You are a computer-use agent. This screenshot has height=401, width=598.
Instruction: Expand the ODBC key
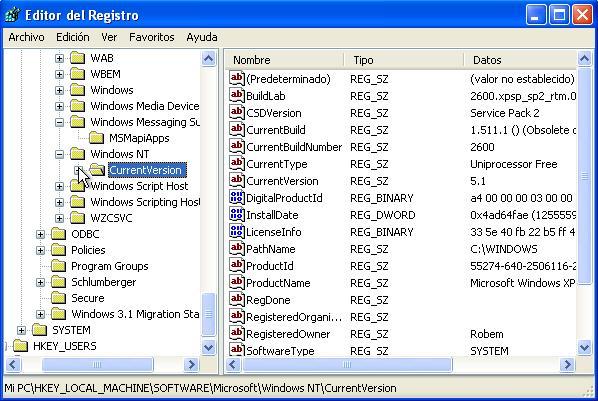click(40, 234)
